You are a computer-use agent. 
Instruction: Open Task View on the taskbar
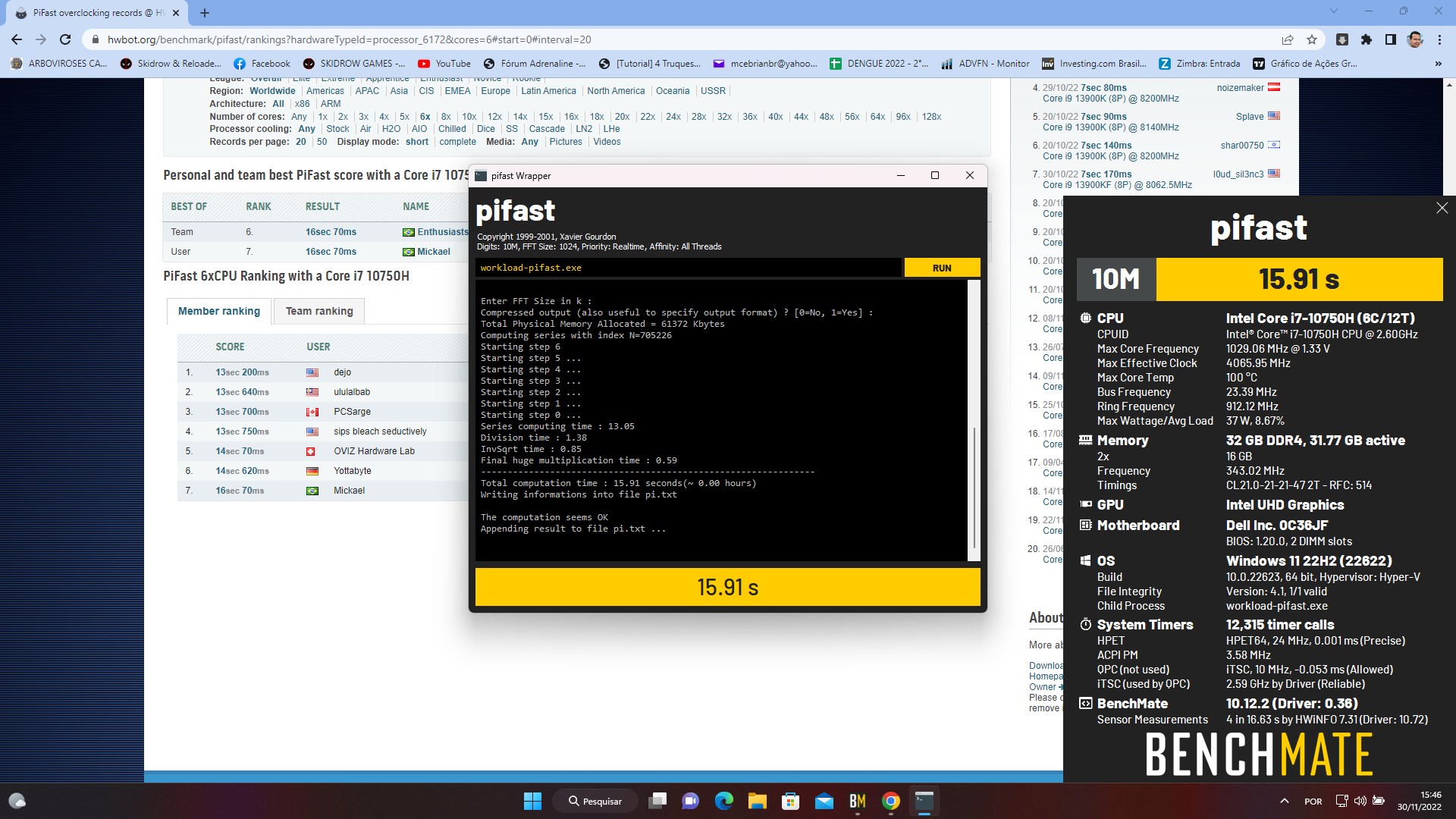(657, 801)
